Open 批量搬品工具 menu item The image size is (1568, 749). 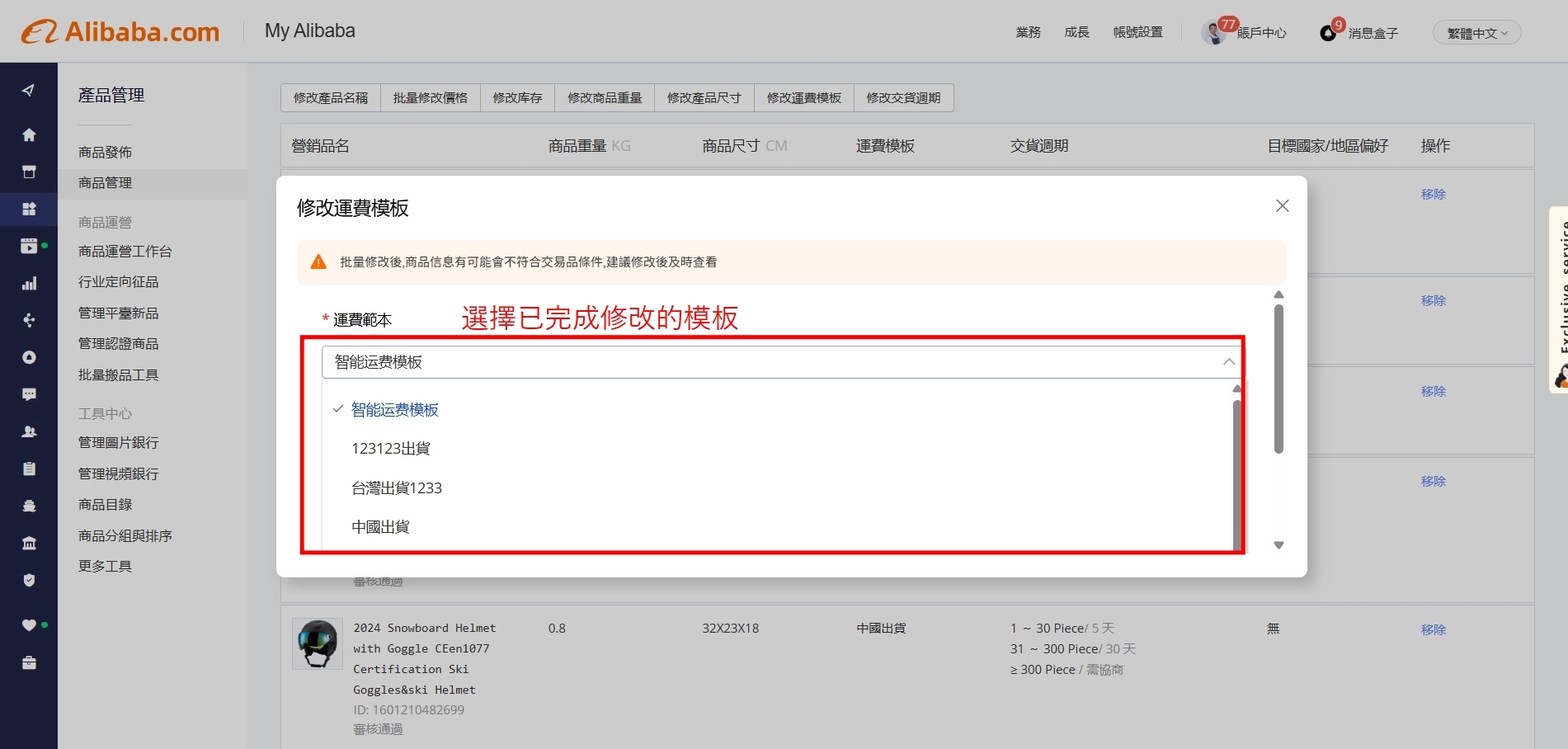tap(118, 374)
